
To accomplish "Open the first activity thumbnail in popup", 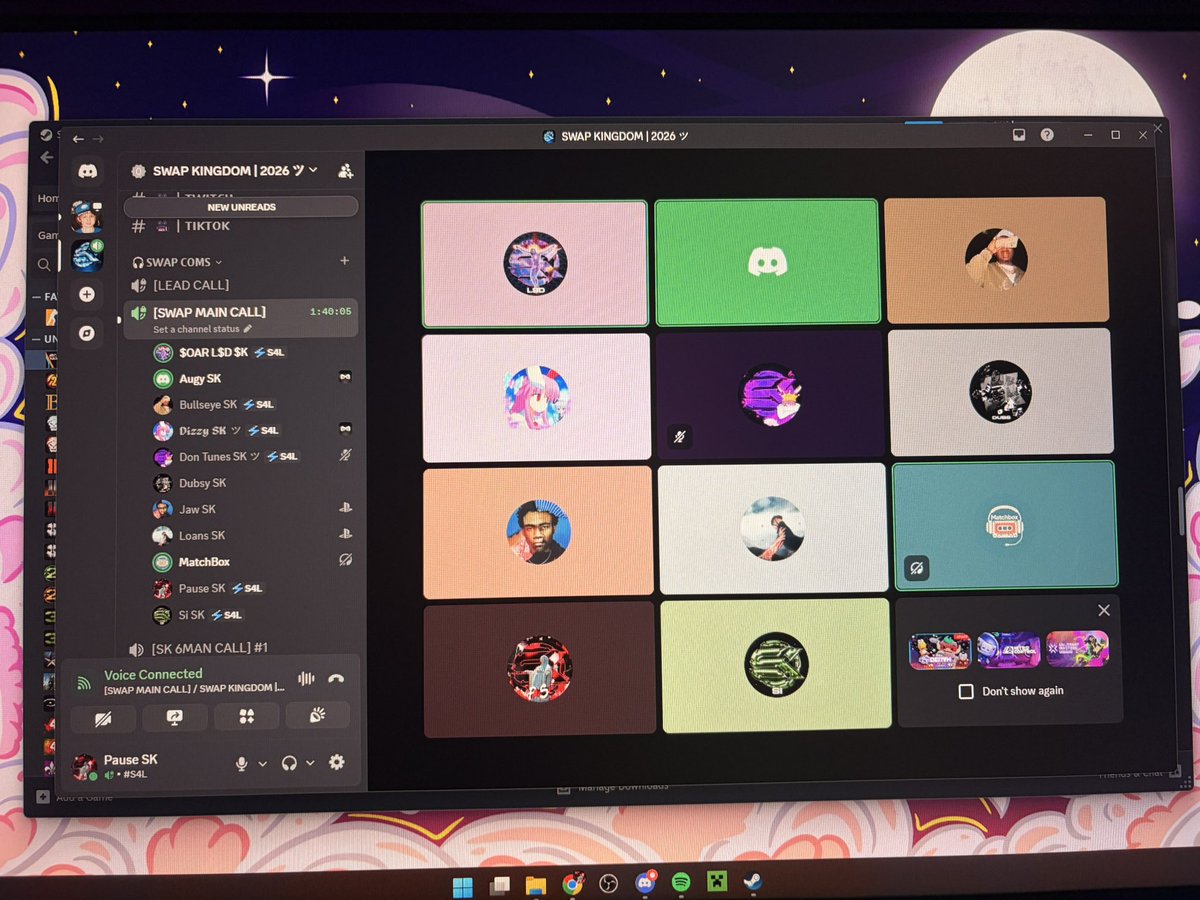I will [x=940, y=651].
